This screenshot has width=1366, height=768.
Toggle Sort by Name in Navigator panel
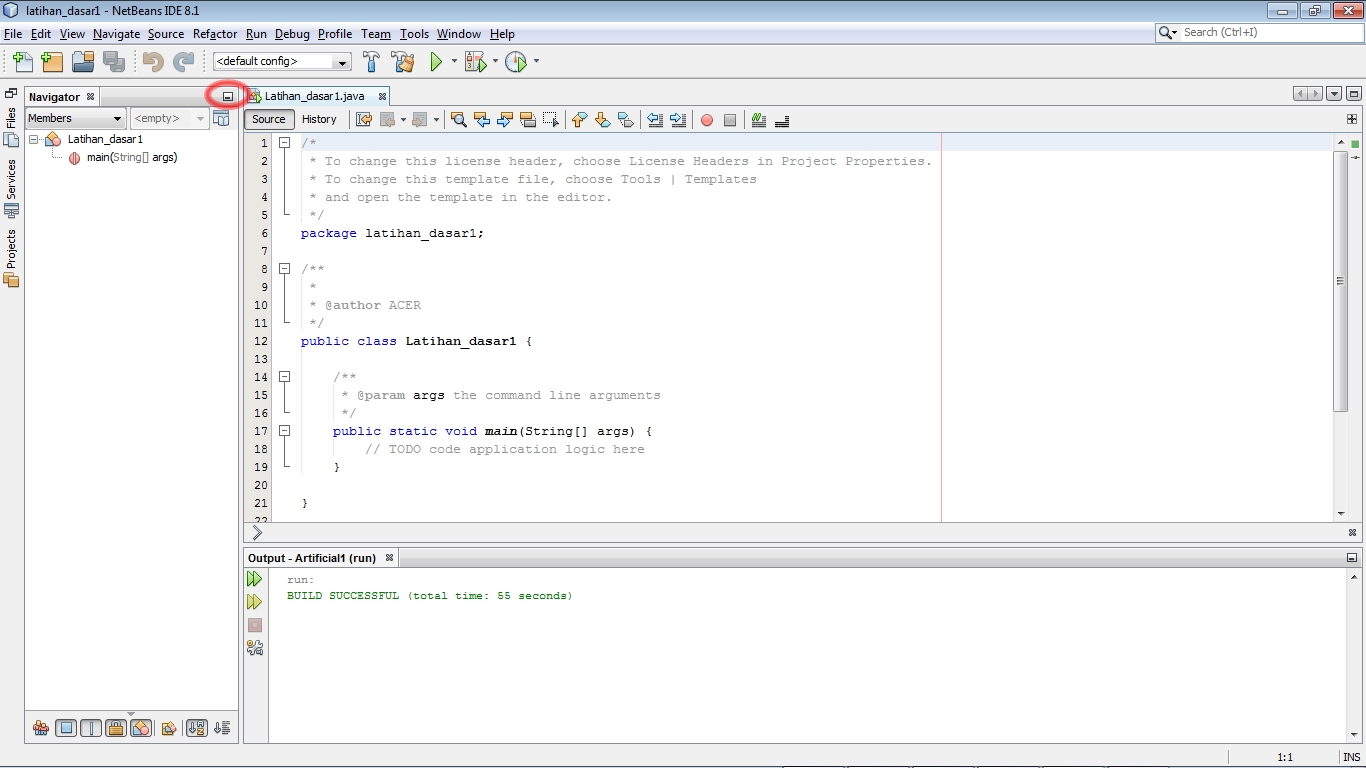click(x=197, y=727)
